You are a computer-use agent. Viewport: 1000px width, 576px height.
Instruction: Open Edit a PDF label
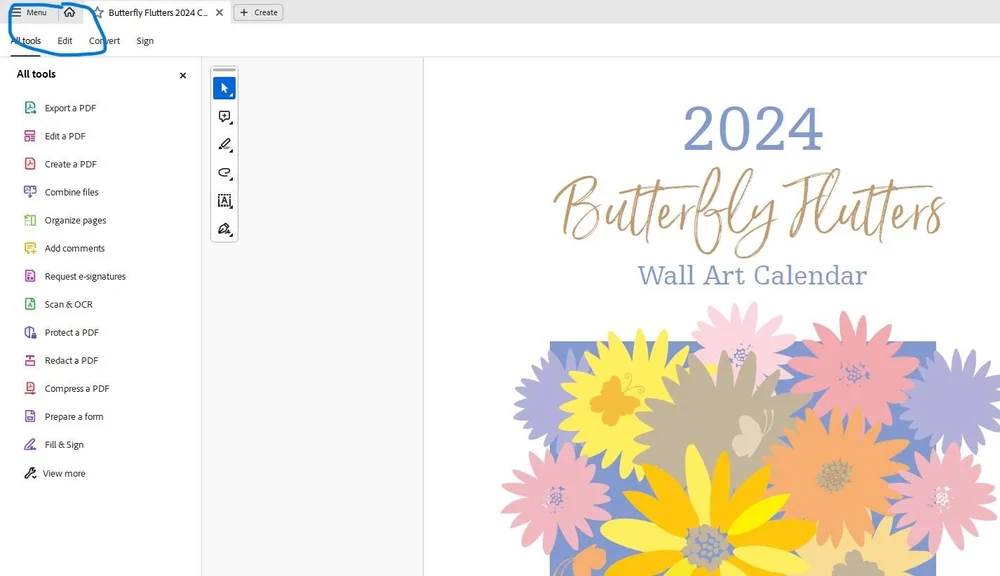65,136
